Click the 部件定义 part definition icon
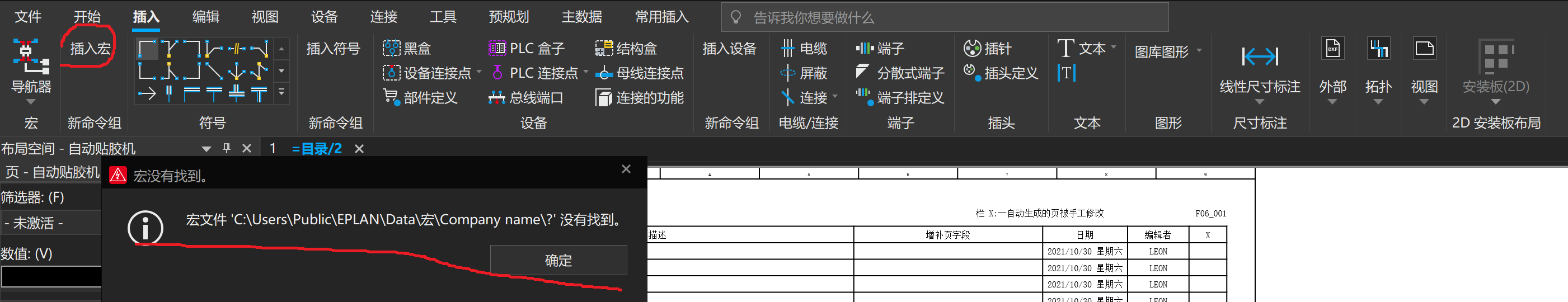Screen dimensions: 1568x302 click(390, 97)
